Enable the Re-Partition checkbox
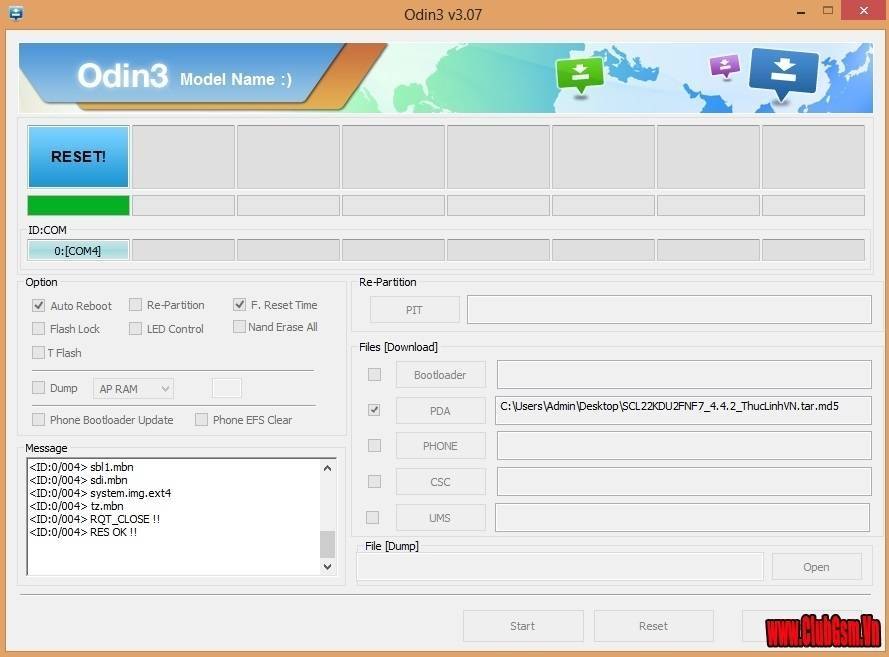 tap(135, 305)
